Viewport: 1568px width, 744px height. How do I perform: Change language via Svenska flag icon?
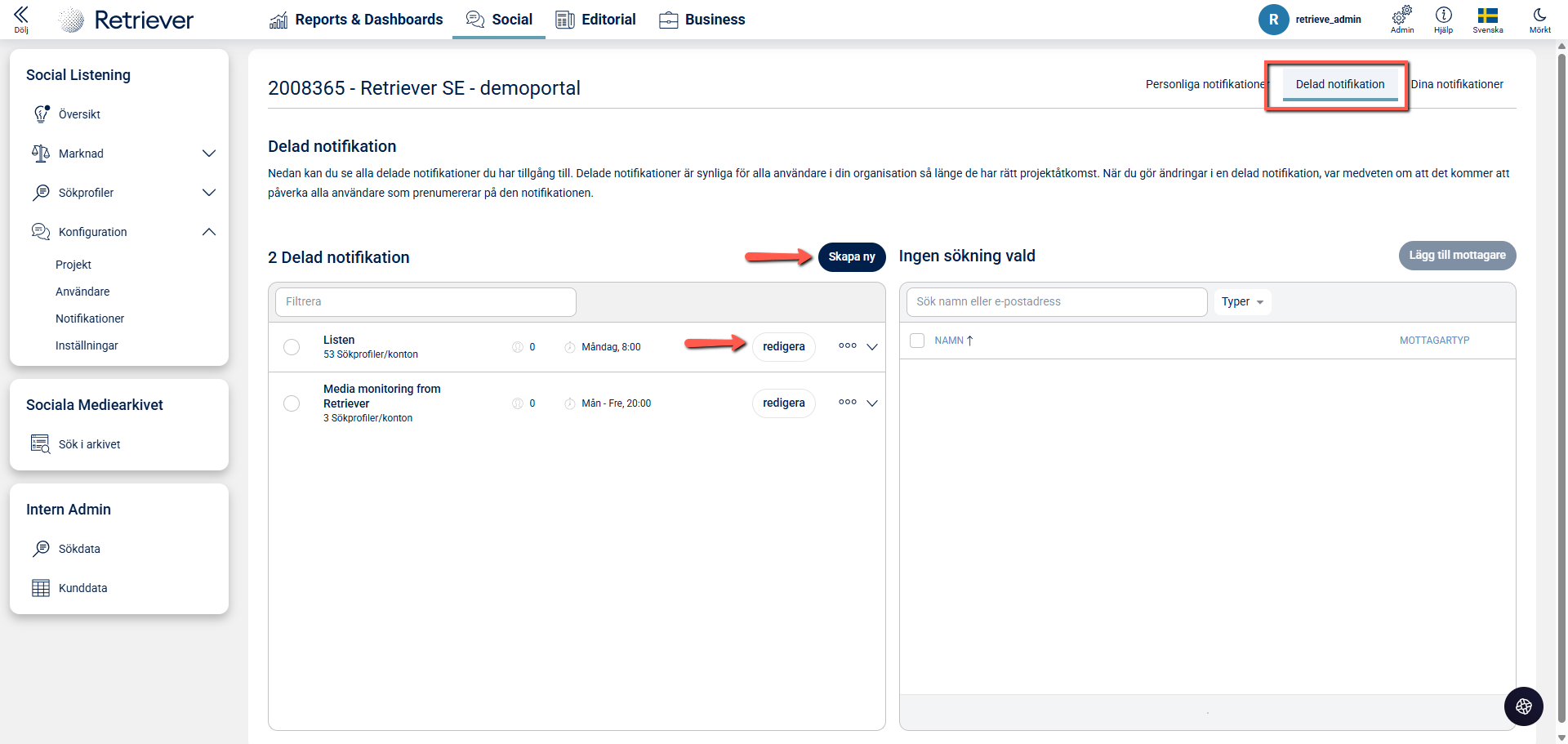point(1488,20)
